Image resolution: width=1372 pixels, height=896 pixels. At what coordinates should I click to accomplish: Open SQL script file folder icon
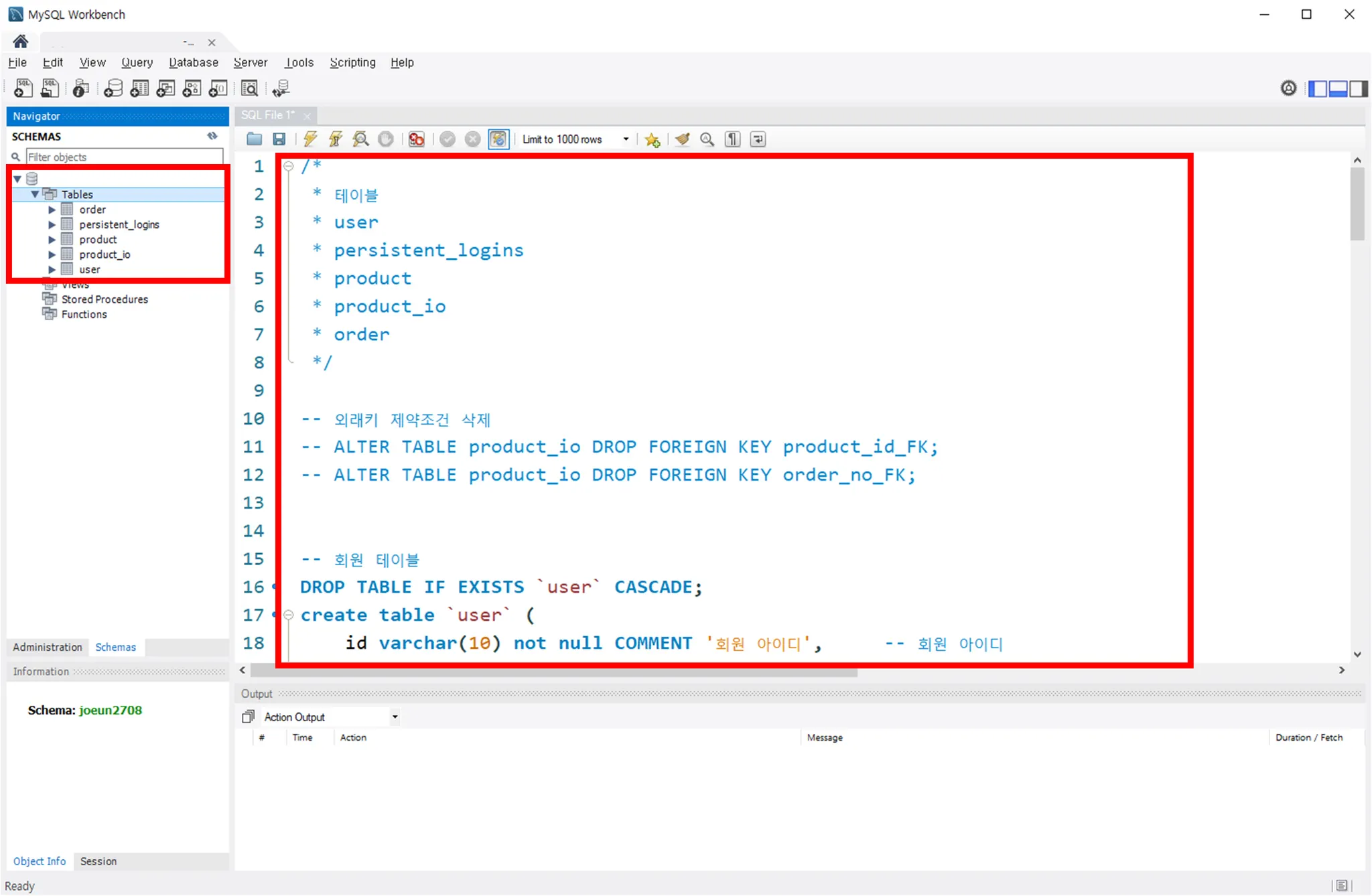click(254, 139)
